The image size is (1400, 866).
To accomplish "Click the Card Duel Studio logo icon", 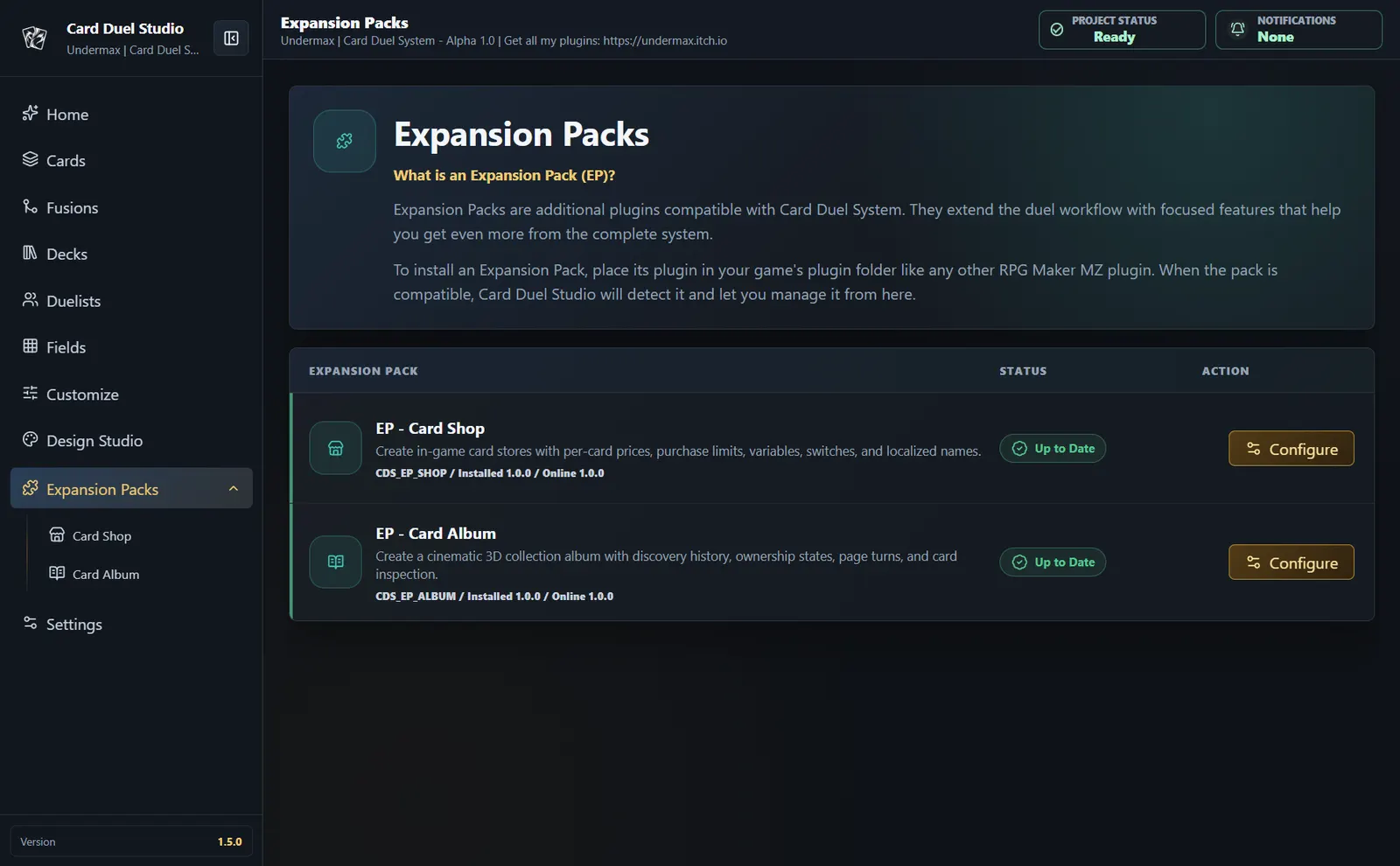I will click(34, 38).
